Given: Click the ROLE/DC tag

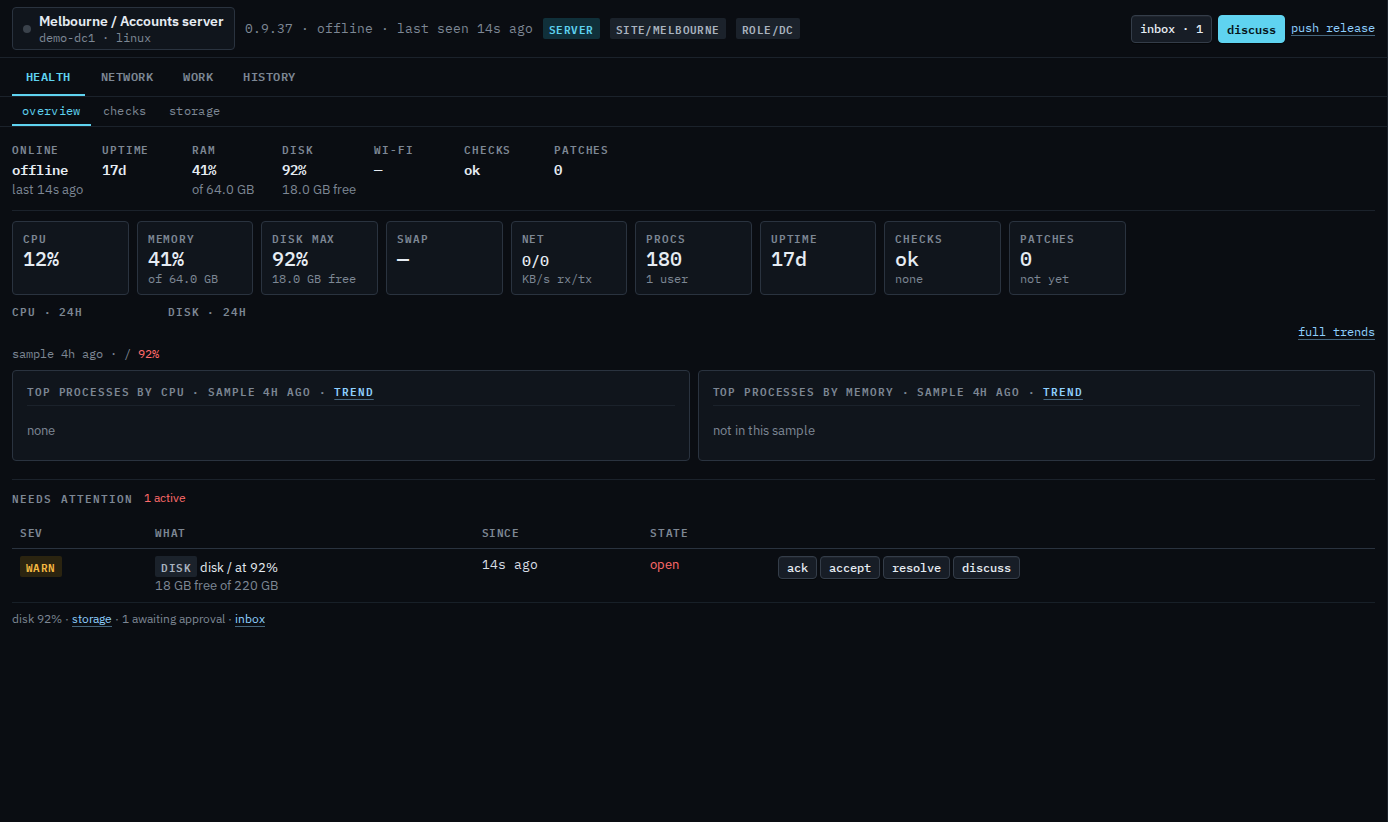Looking at the screenshot, I should 767,29.
